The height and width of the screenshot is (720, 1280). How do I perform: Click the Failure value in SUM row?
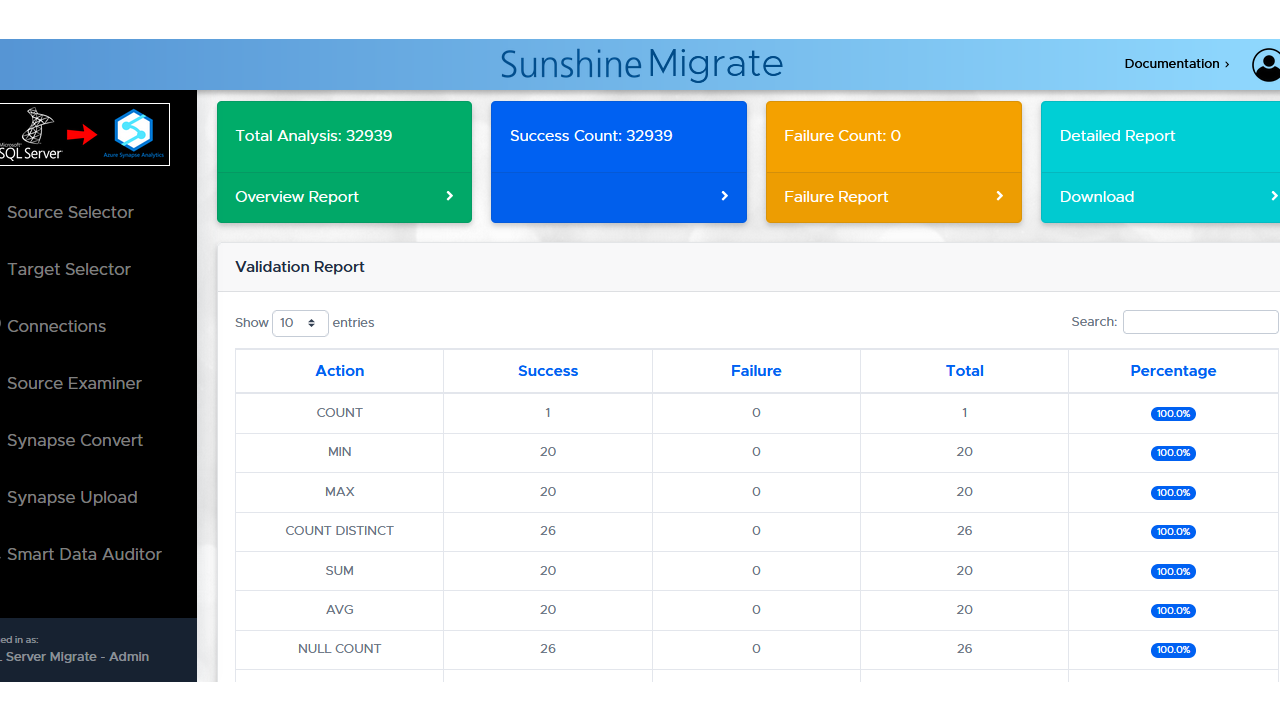[756, 571]
